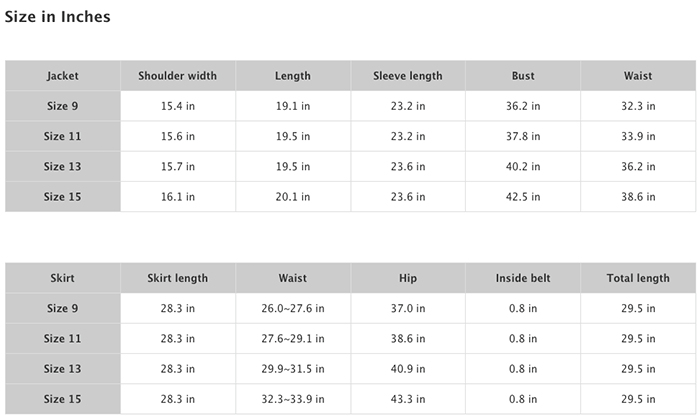Click the 43.3 in hip cell
The width and height of the screenshot is (700, 420).
coord(408,399)
